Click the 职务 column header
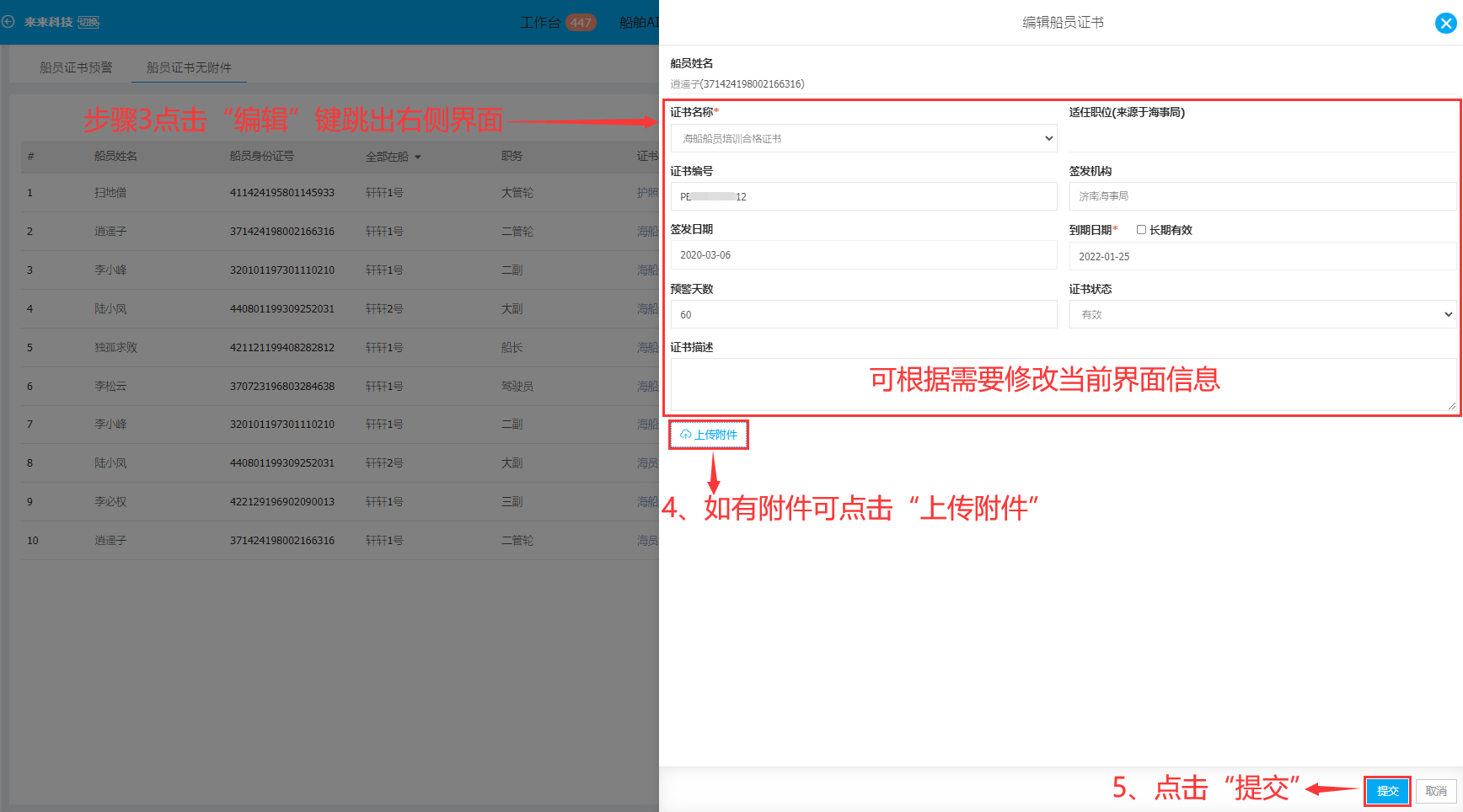This screenshot has height=812, width=1463. tap(512, 156)
